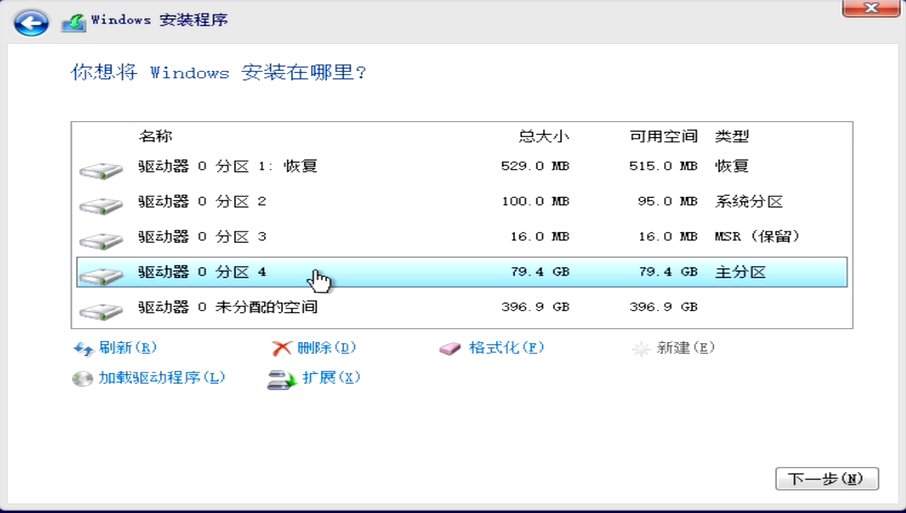
Task: Click the disabled 新建(E) link
Action: click(x=686, y=347)
